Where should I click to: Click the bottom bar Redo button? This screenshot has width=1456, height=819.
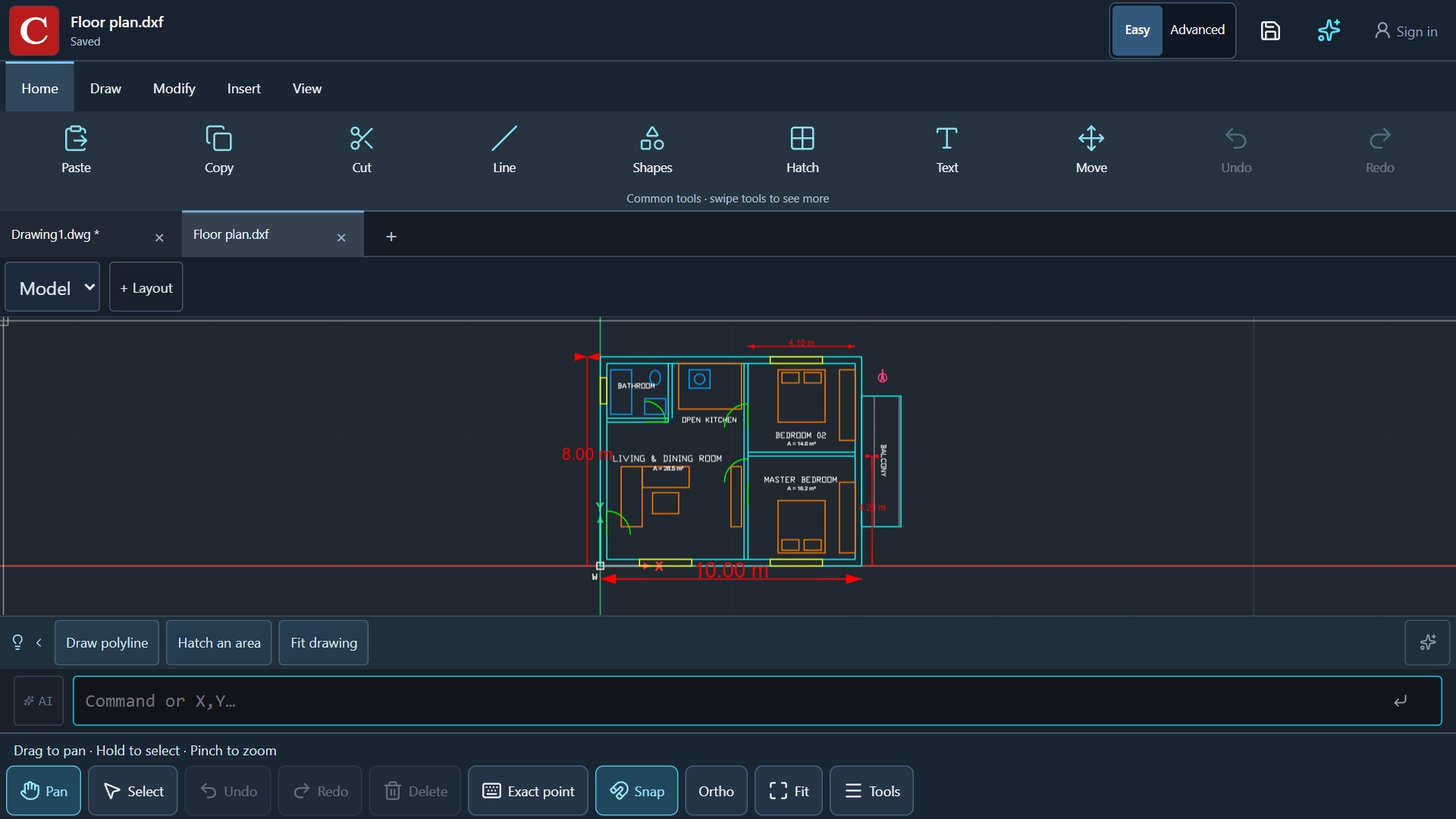tap(320, 791)
